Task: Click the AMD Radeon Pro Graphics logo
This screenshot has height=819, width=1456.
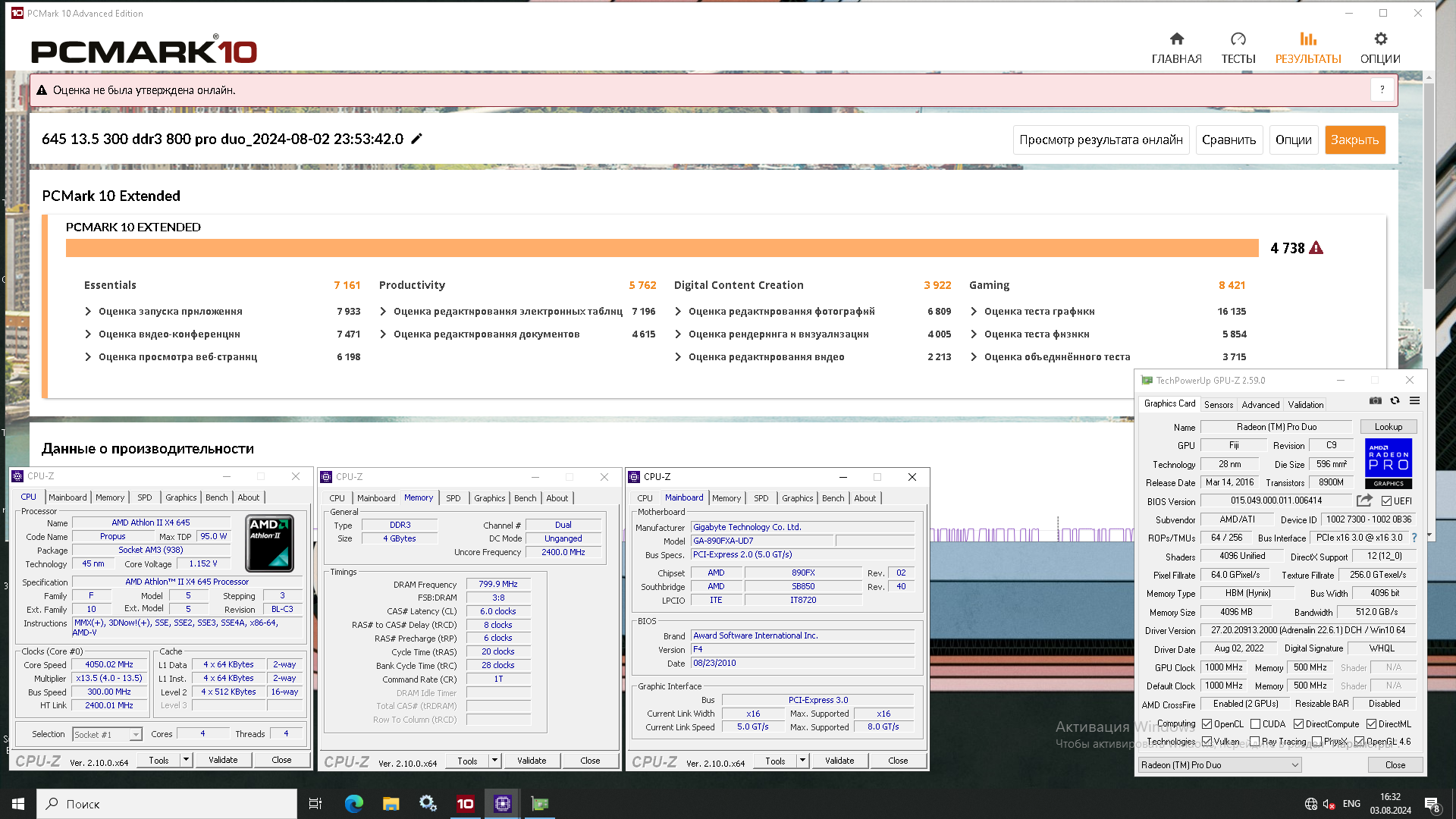Action: click(1389, 463)
